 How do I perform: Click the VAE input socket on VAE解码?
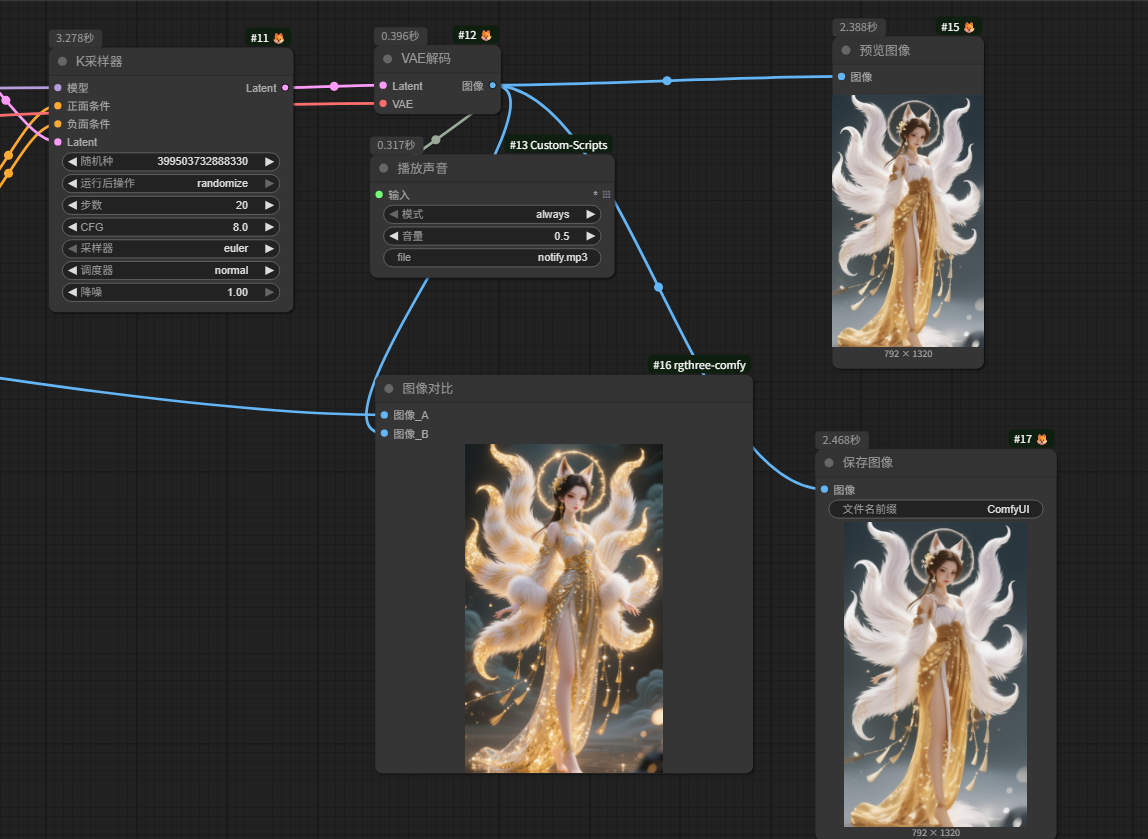pos(384,104)
